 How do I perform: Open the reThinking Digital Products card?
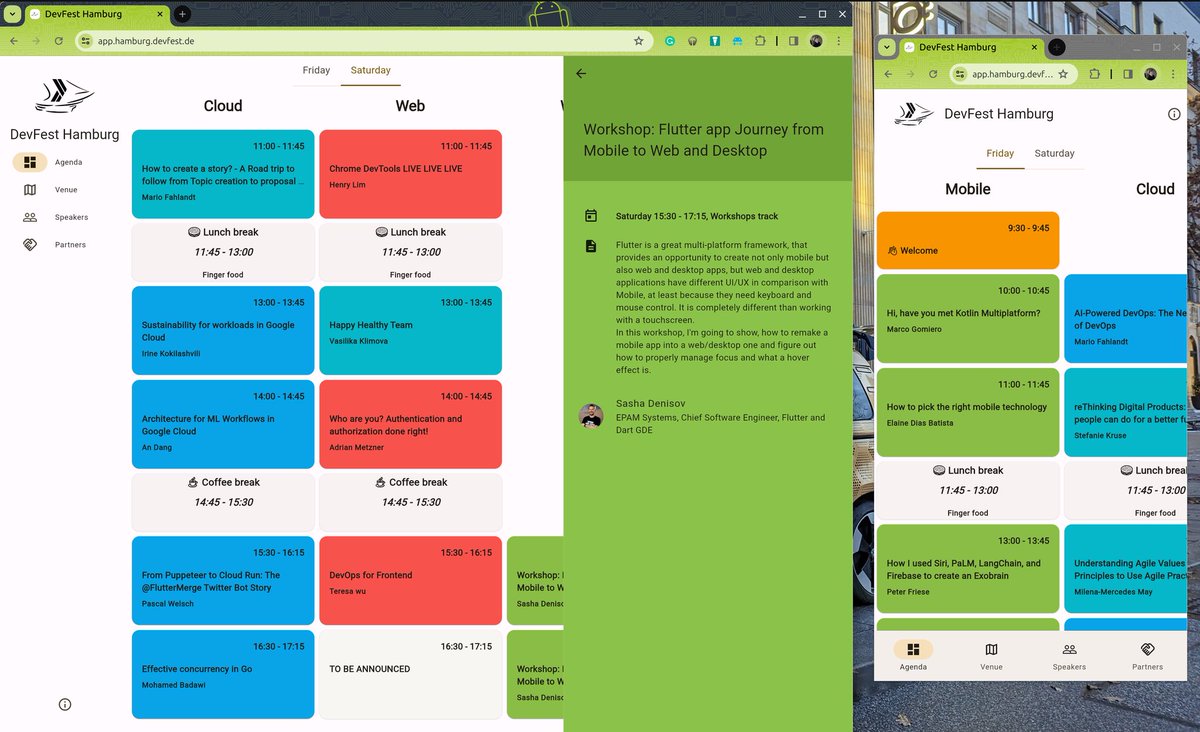click(1127, 412)
